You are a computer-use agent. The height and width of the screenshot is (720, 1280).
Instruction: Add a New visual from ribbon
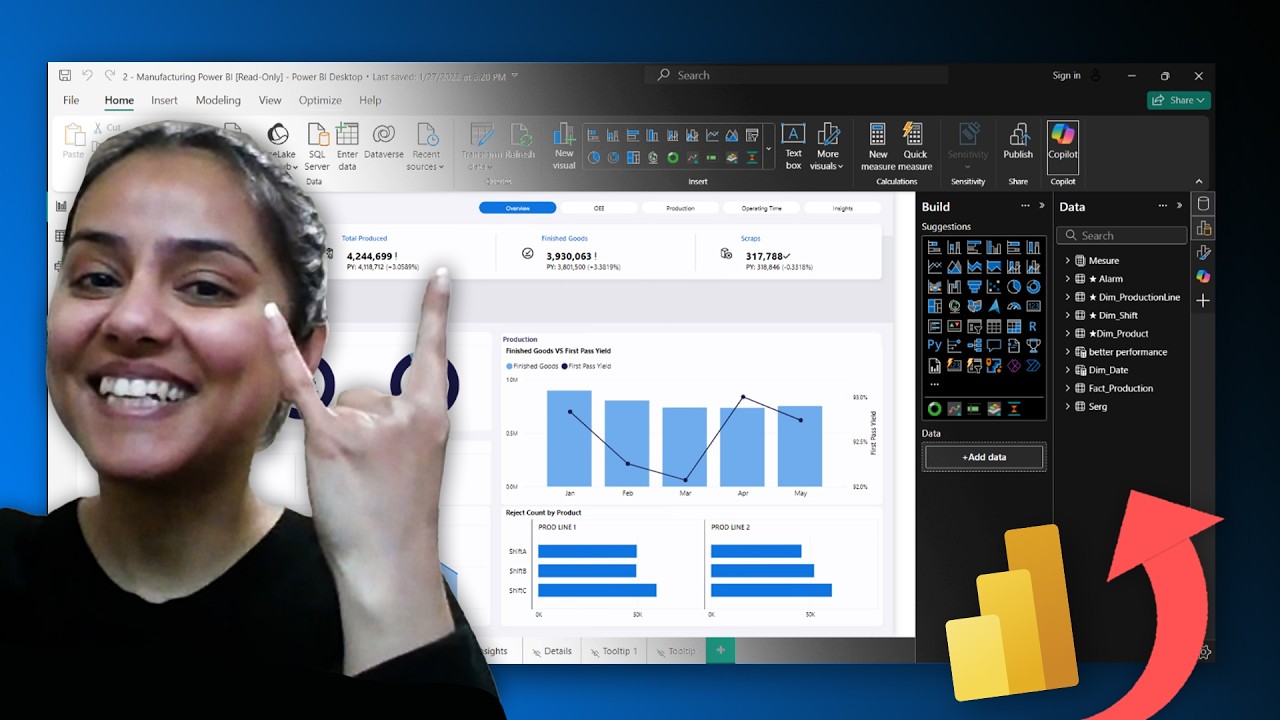[x=564, y=146]
